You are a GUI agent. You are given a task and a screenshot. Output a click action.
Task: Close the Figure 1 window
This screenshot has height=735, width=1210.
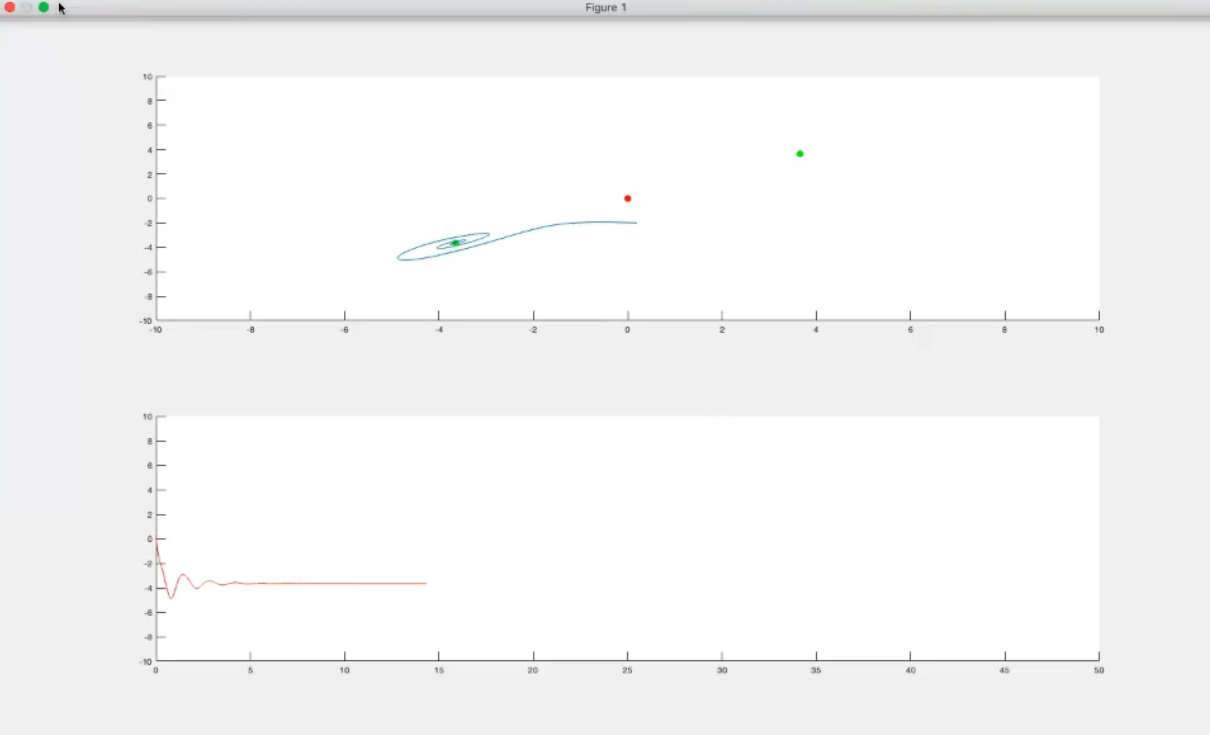pyautogui.click(x=10, y=7)
